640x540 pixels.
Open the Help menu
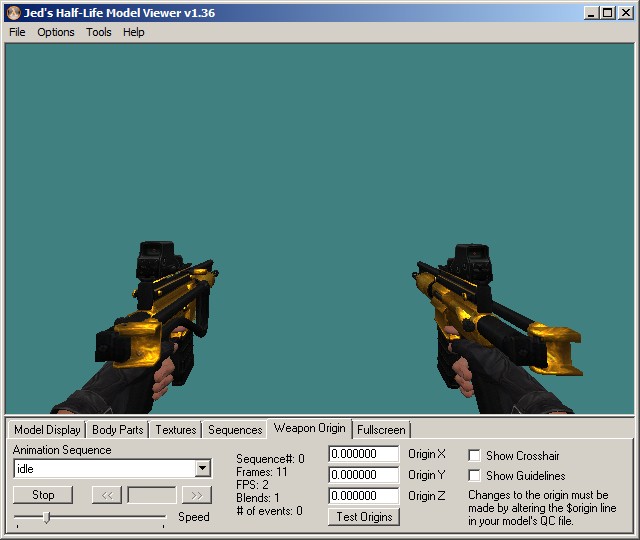[134, 32]
